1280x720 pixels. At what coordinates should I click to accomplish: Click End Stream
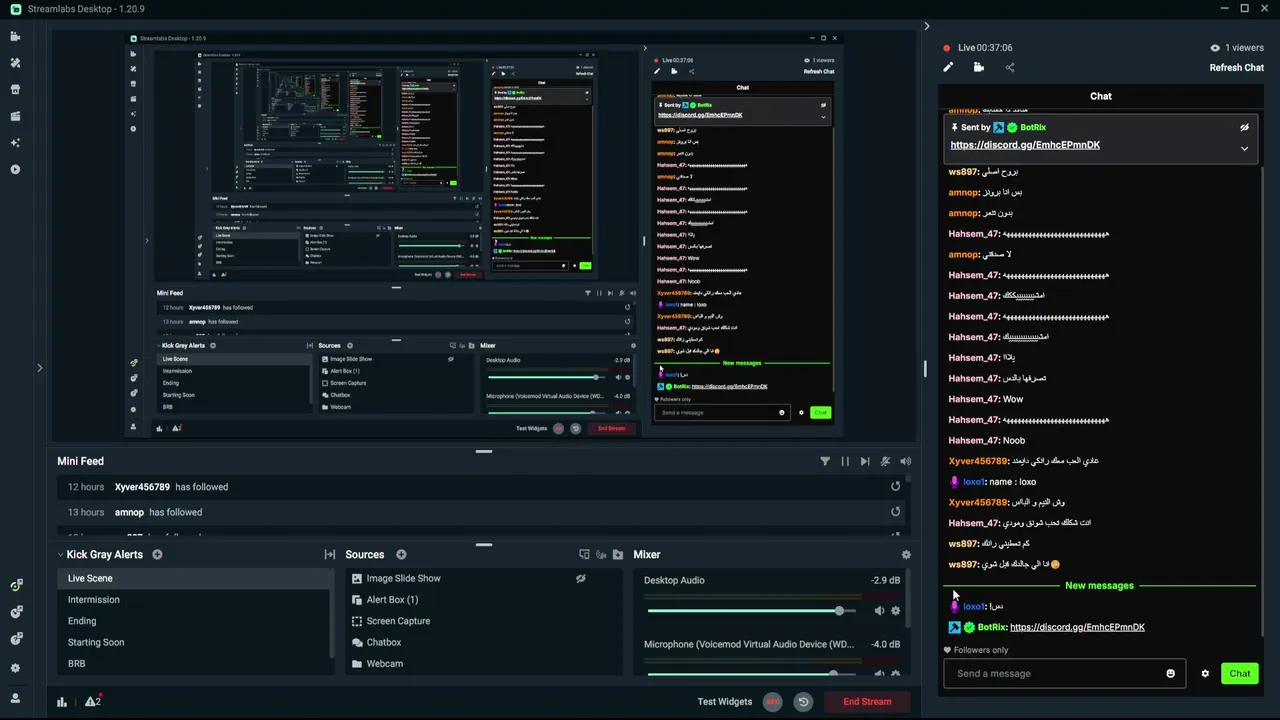click(x=867, y=702)
